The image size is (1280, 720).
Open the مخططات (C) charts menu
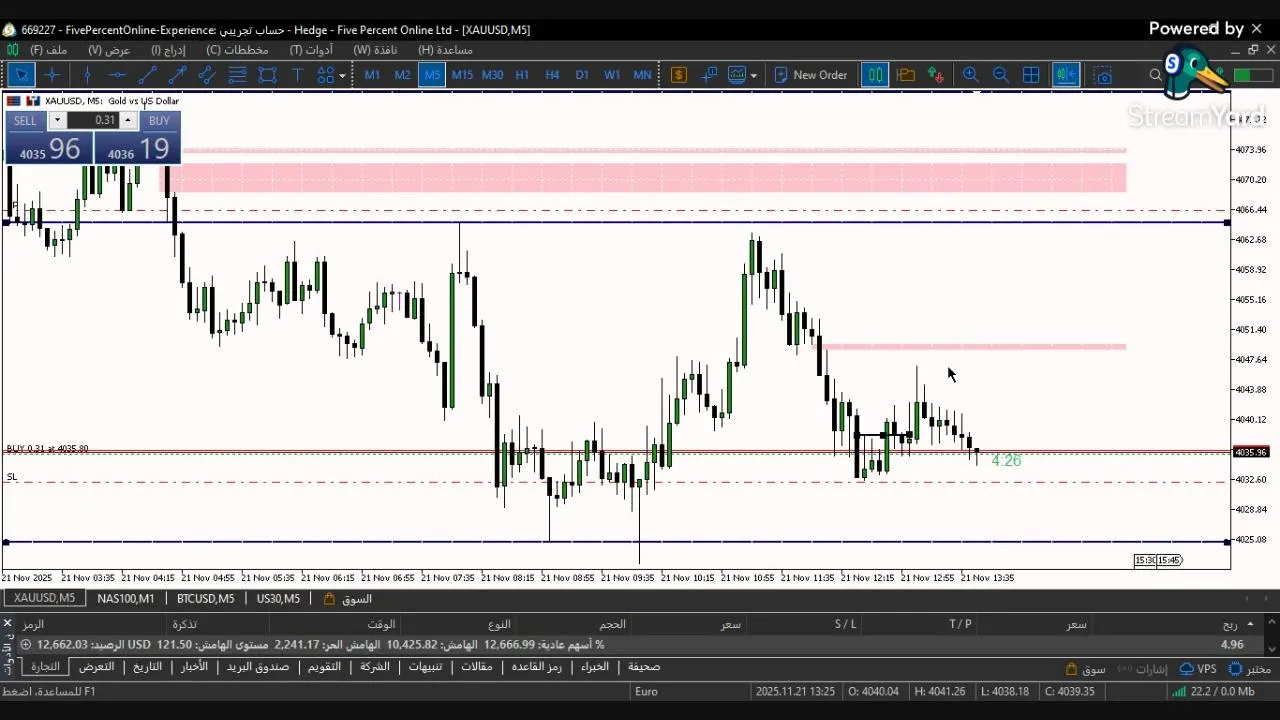tap(238, 49)
